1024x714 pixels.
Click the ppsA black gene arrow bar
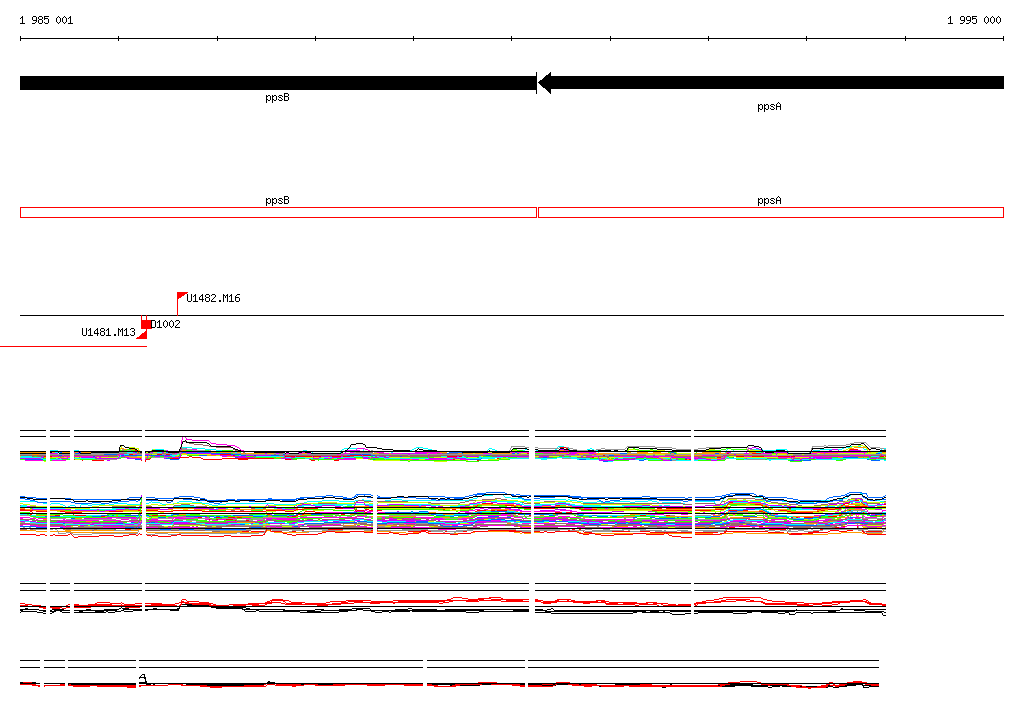[771, 83]
